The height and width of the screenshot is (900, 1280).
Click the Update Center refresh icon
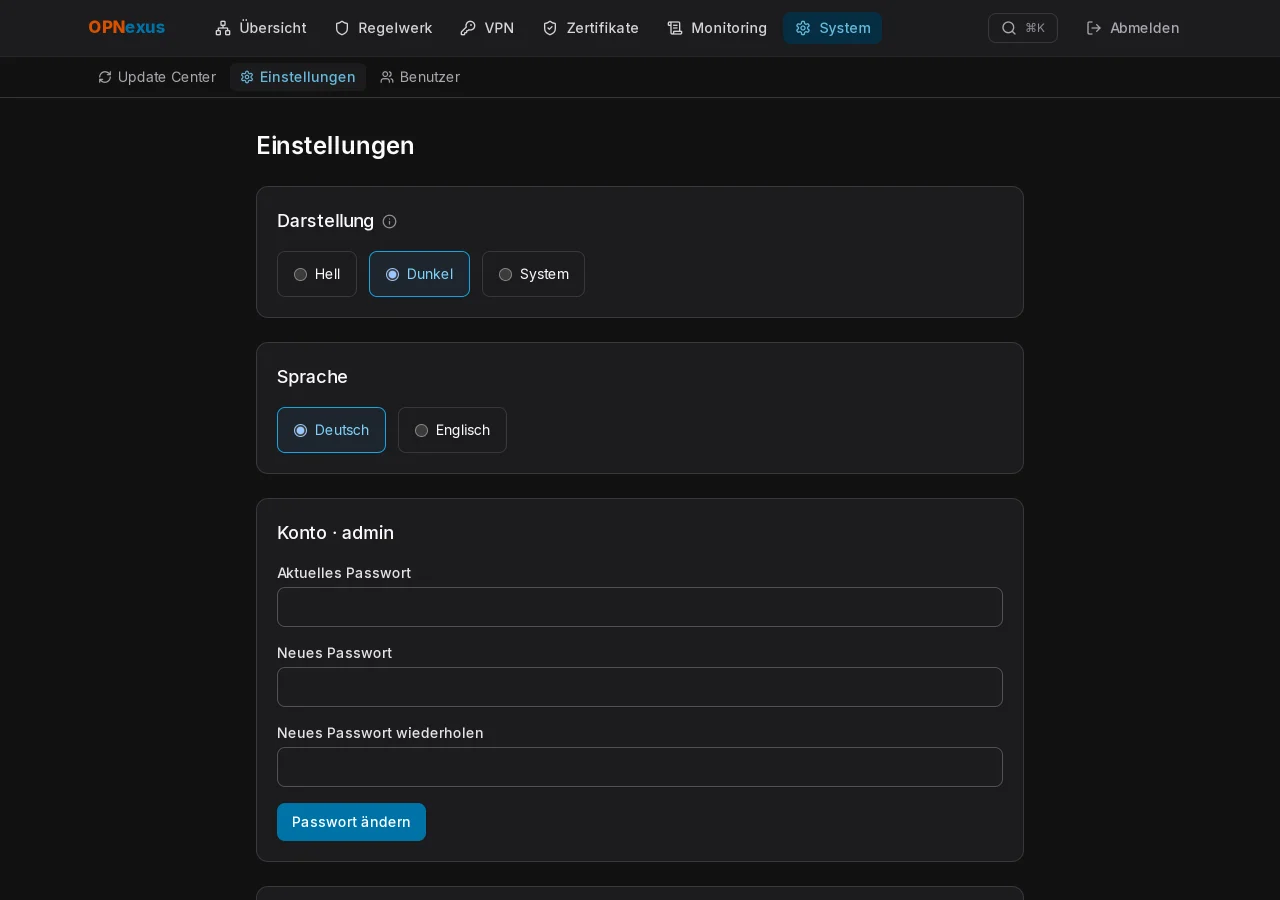(x=105, y=77)
